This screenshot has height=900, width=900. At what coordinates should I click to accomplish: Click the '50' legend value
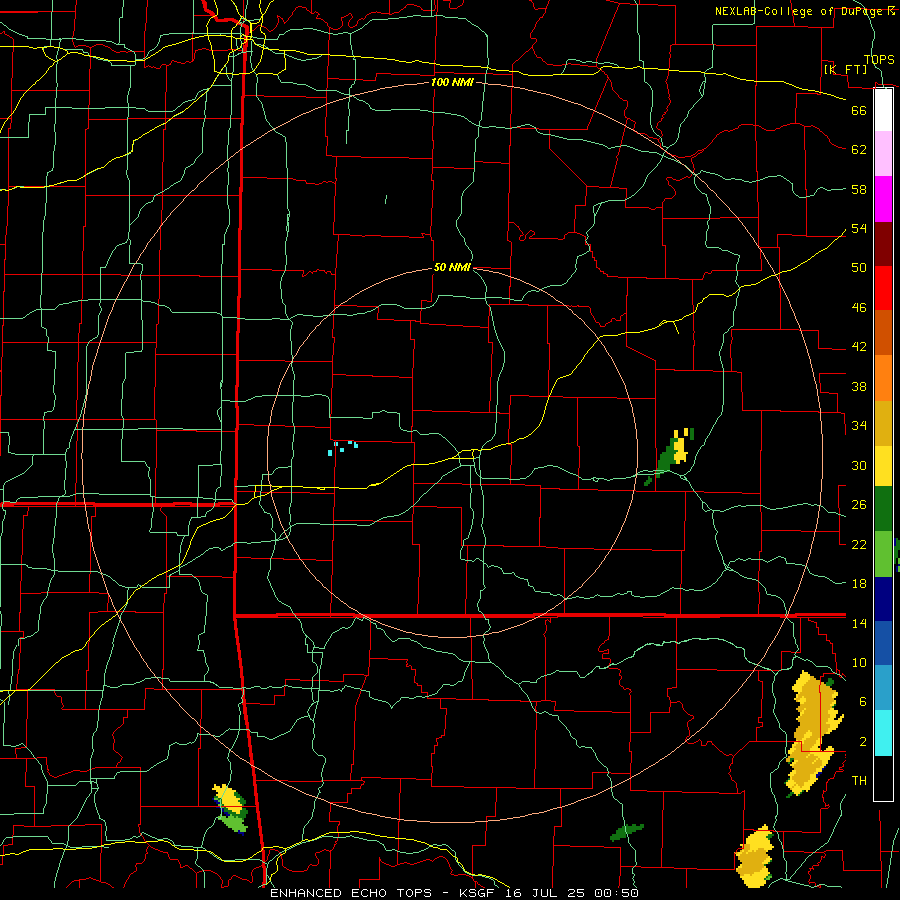pos(859,267)
